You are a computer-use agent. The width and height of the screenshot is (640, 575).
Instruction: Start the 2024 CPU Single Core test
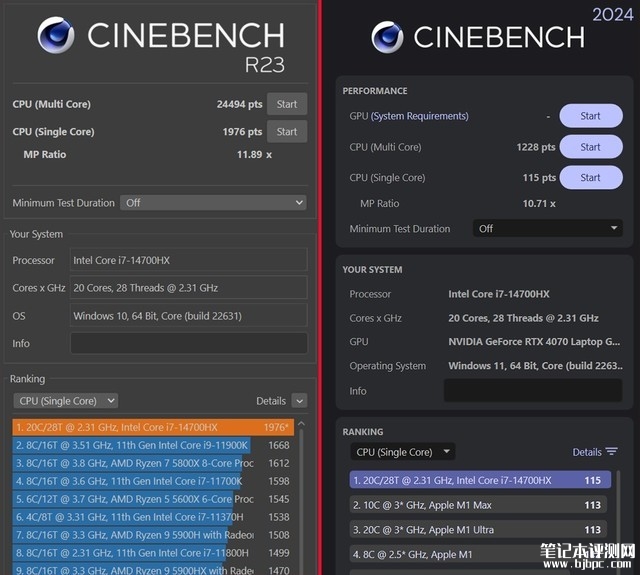tap(591, 178)
